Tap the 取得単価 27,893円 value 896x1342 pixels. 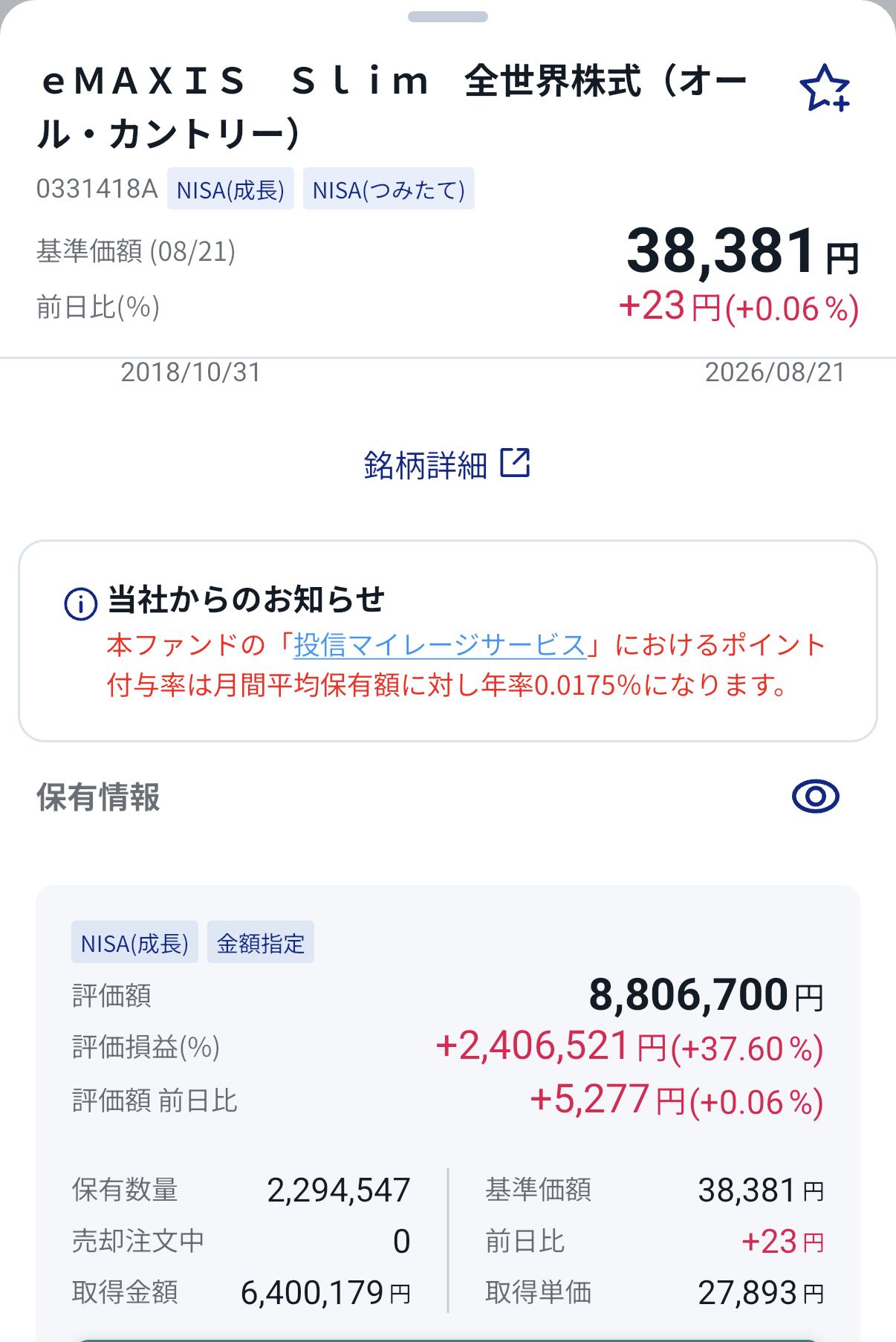click(x=761, y=1293)
